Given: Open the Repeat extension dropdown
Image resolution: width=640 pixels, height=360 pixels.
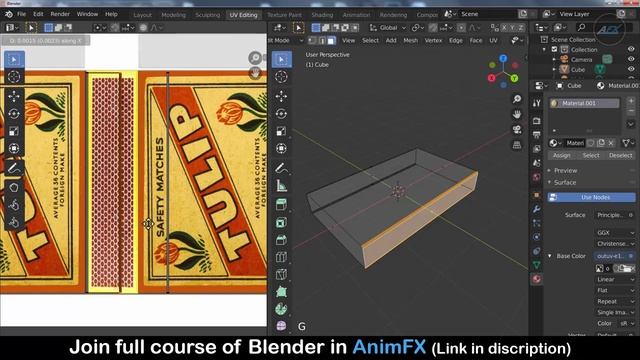Looking at the screenshot, I should point(615,301).
